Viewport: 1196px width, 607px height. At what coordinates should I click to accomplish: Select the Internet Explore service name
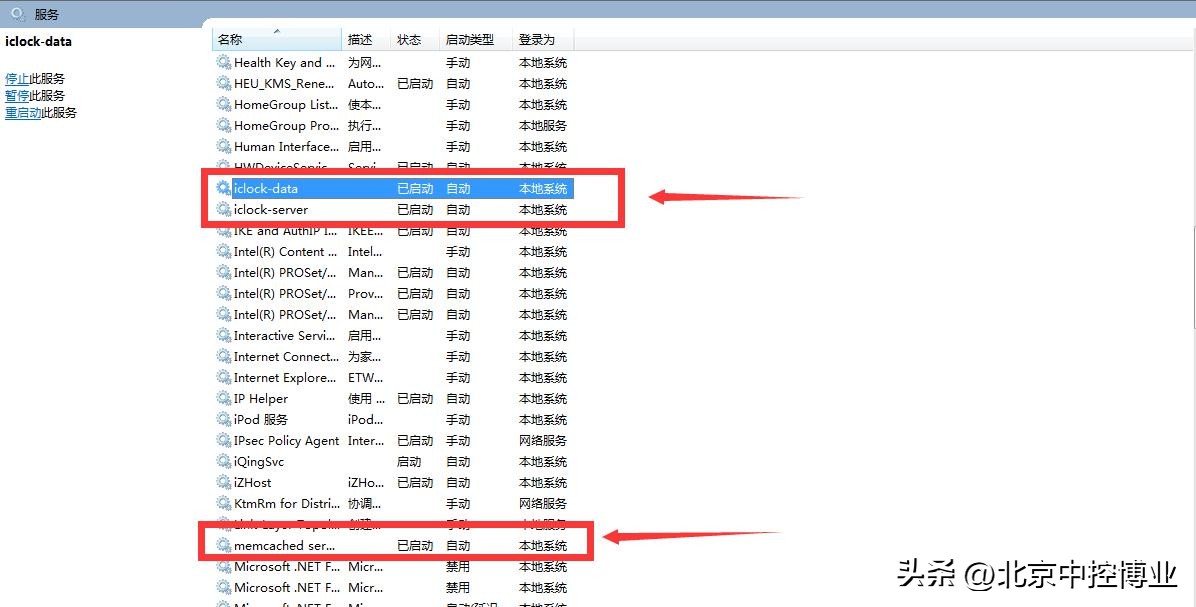click(x=285, y=377)
